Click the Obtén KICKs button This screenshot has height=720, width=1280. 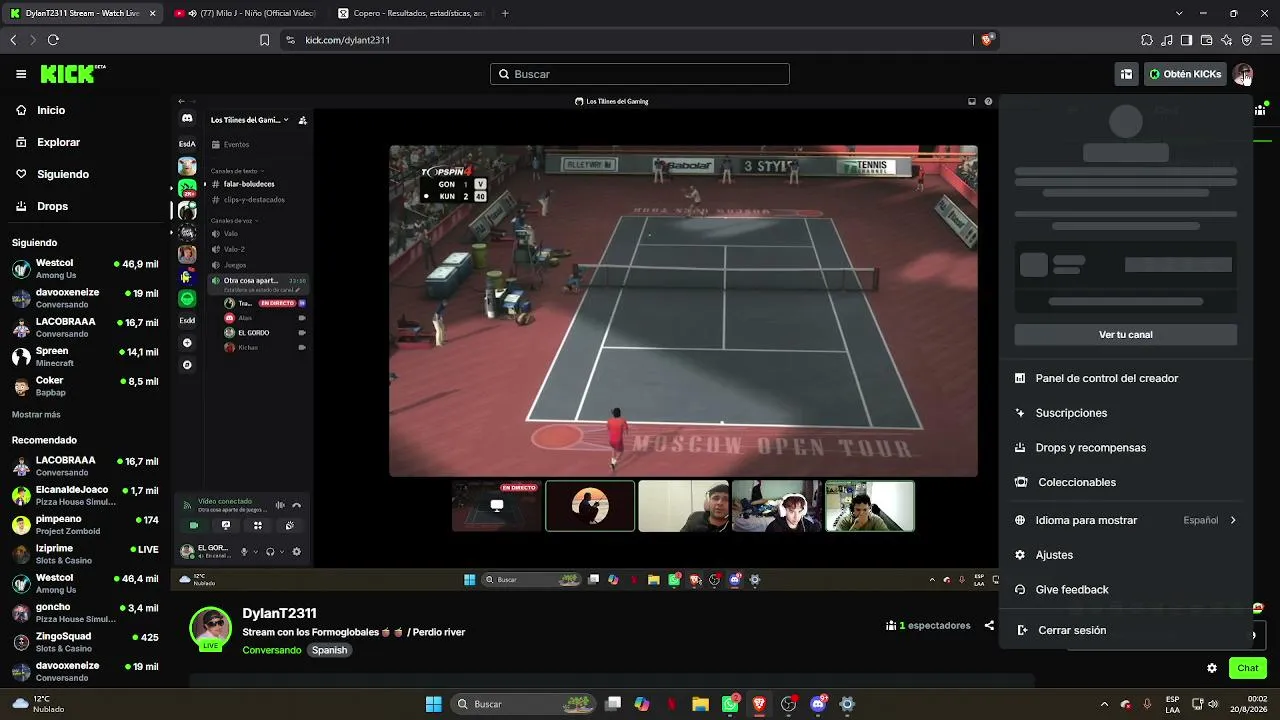coord(1185,74)
